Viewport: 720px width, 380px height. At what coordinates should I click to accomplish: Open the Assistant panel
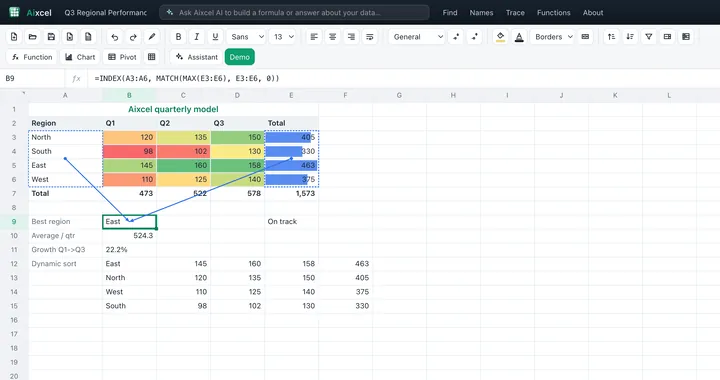197,57
